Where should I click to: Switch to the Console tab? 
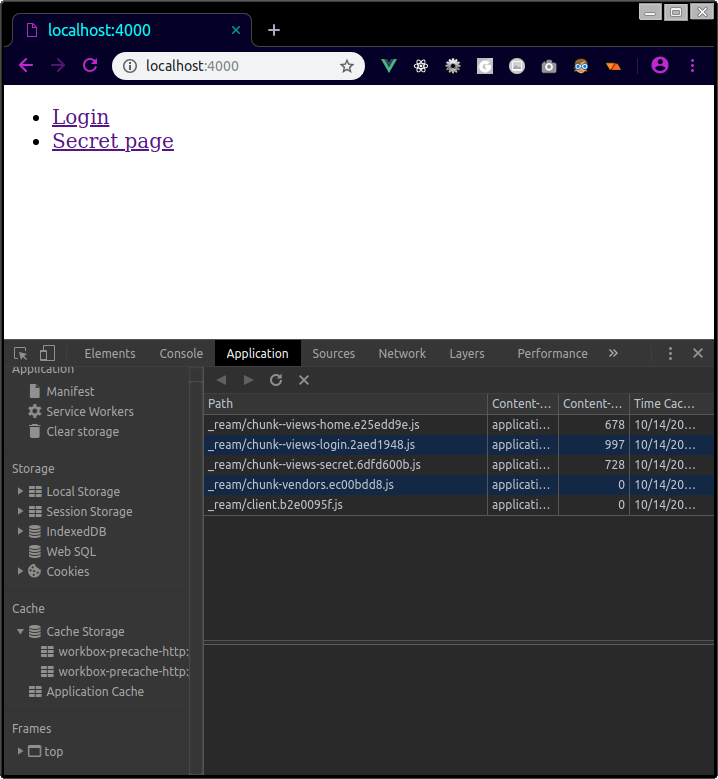point(181,353)
